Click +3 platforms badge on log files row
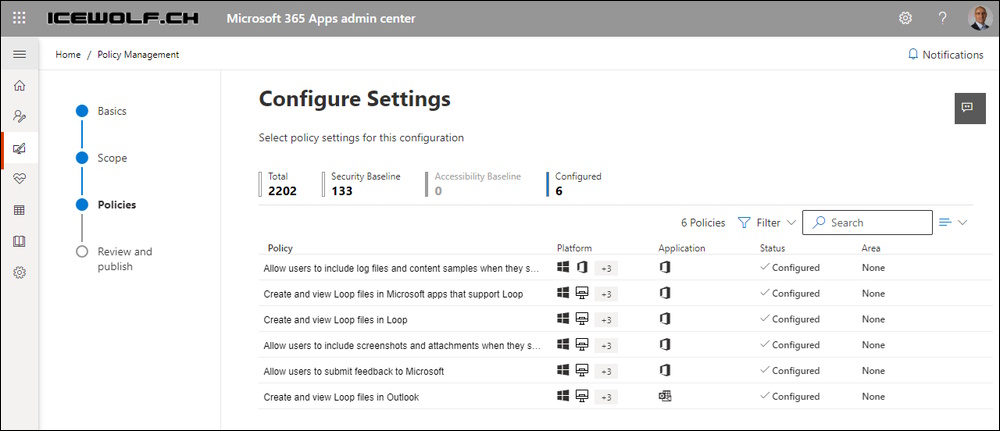The height and width of the screenshot is (431, 1000). 606,268
